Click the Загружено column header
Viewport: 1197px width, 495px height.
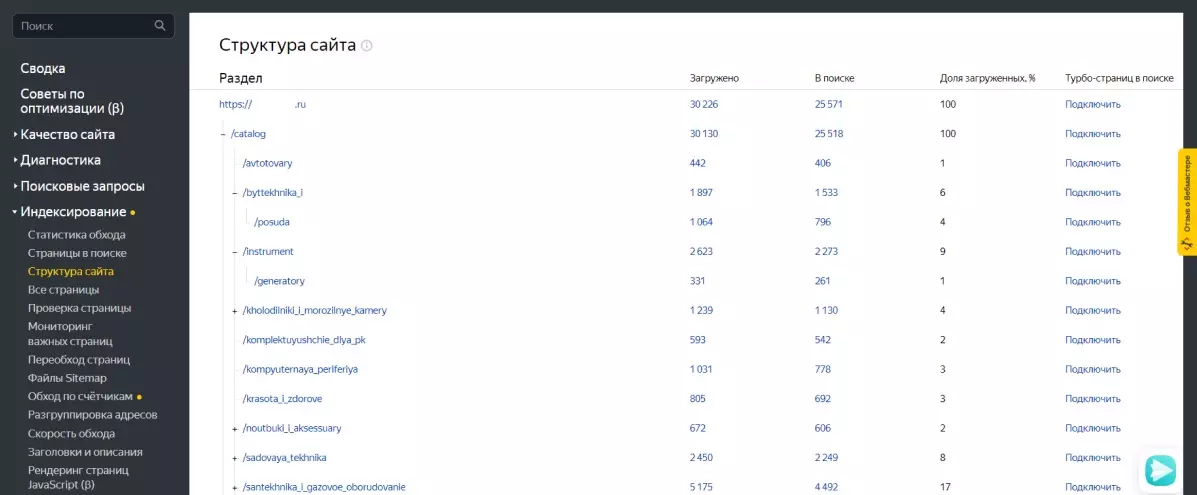click(x=714, y=79)
